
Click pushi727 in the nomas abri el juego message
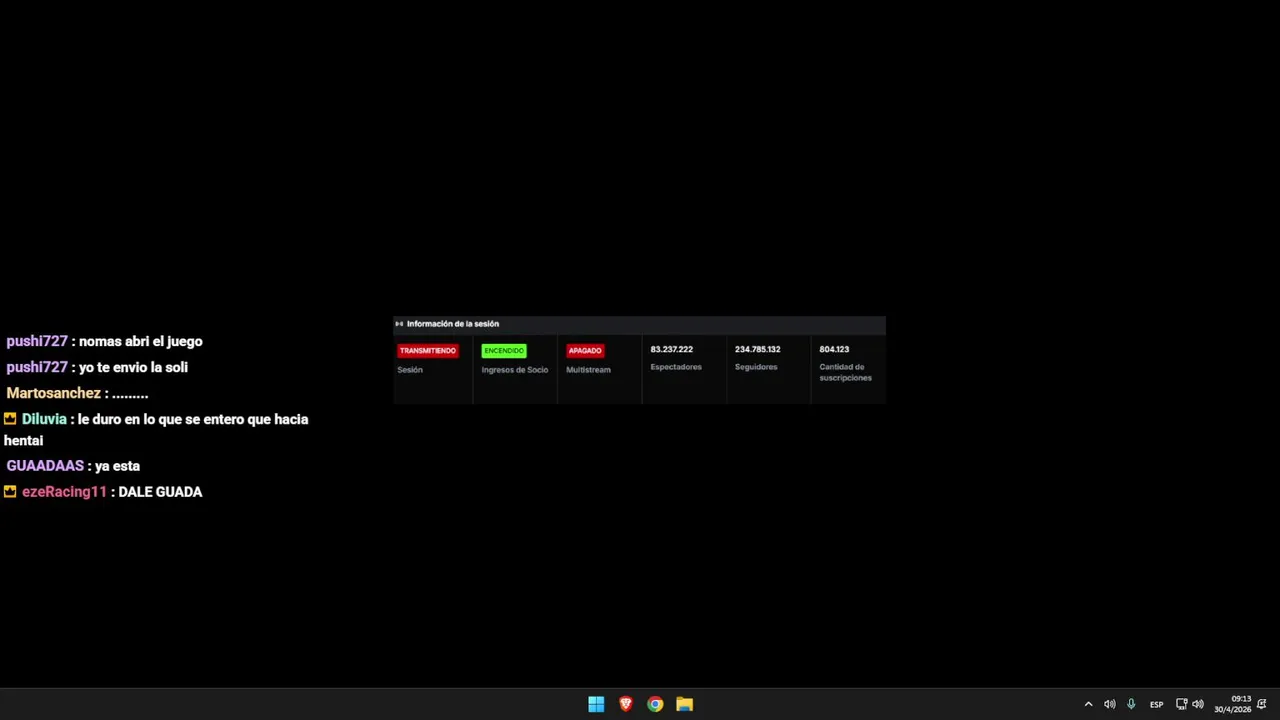point(37,341)
